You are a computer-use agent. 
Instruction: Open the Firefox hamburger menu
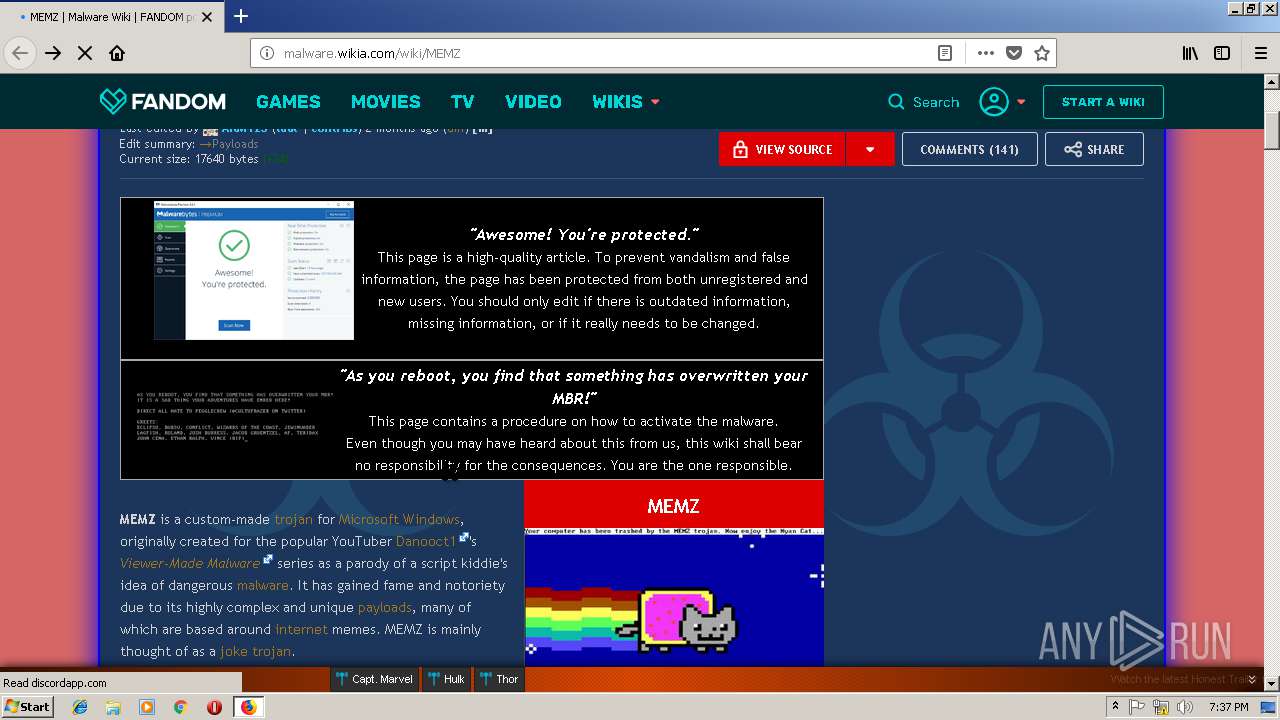coord(1261,53)
